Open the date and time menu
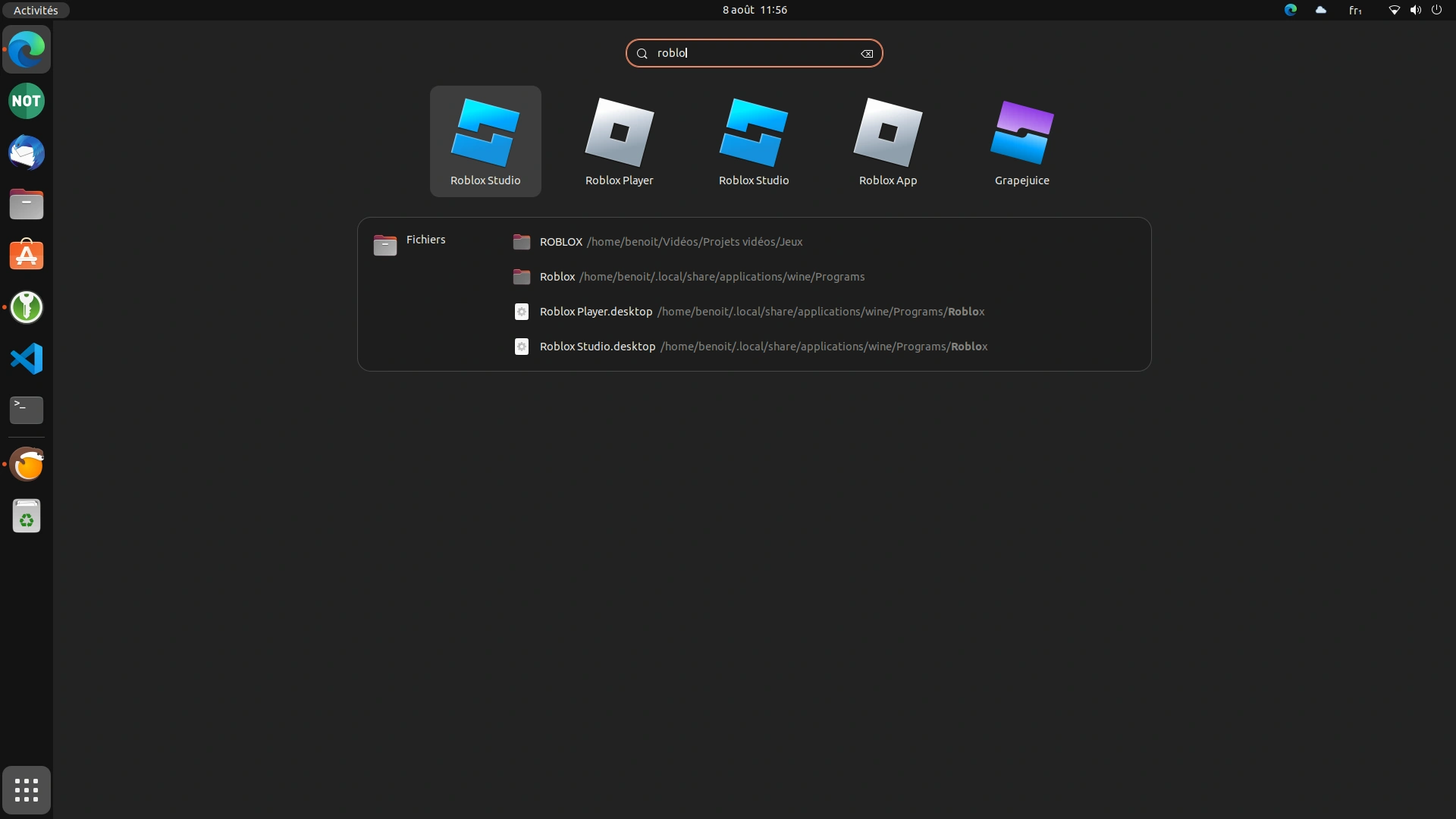Screen dimensions: 1456x819 pyautogui.click(x=754, y=10)
